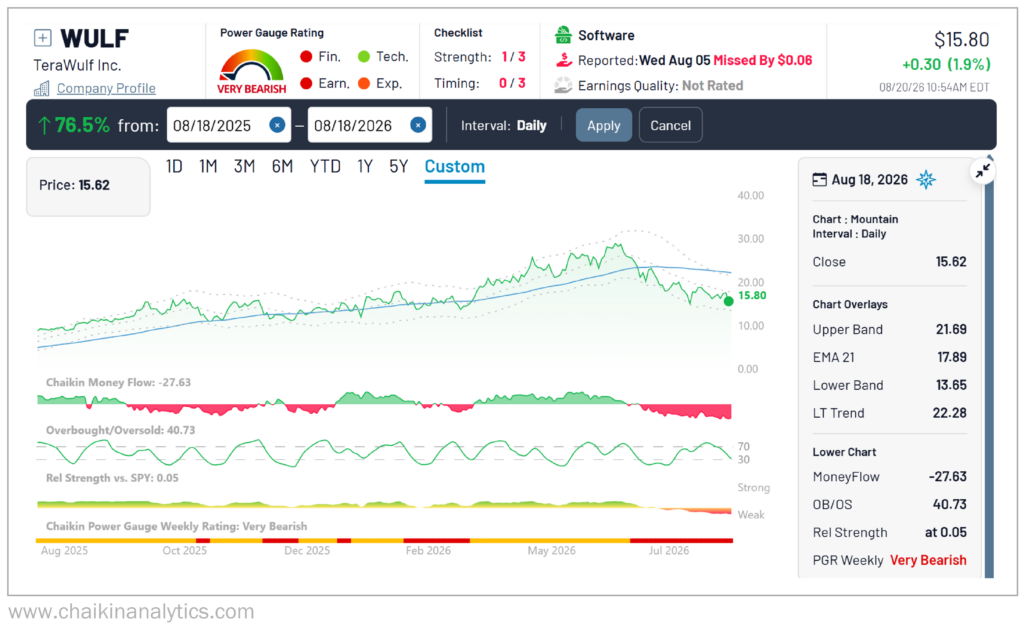
Task: Click the $15.80 current price
Action: (x=961, y=39)
